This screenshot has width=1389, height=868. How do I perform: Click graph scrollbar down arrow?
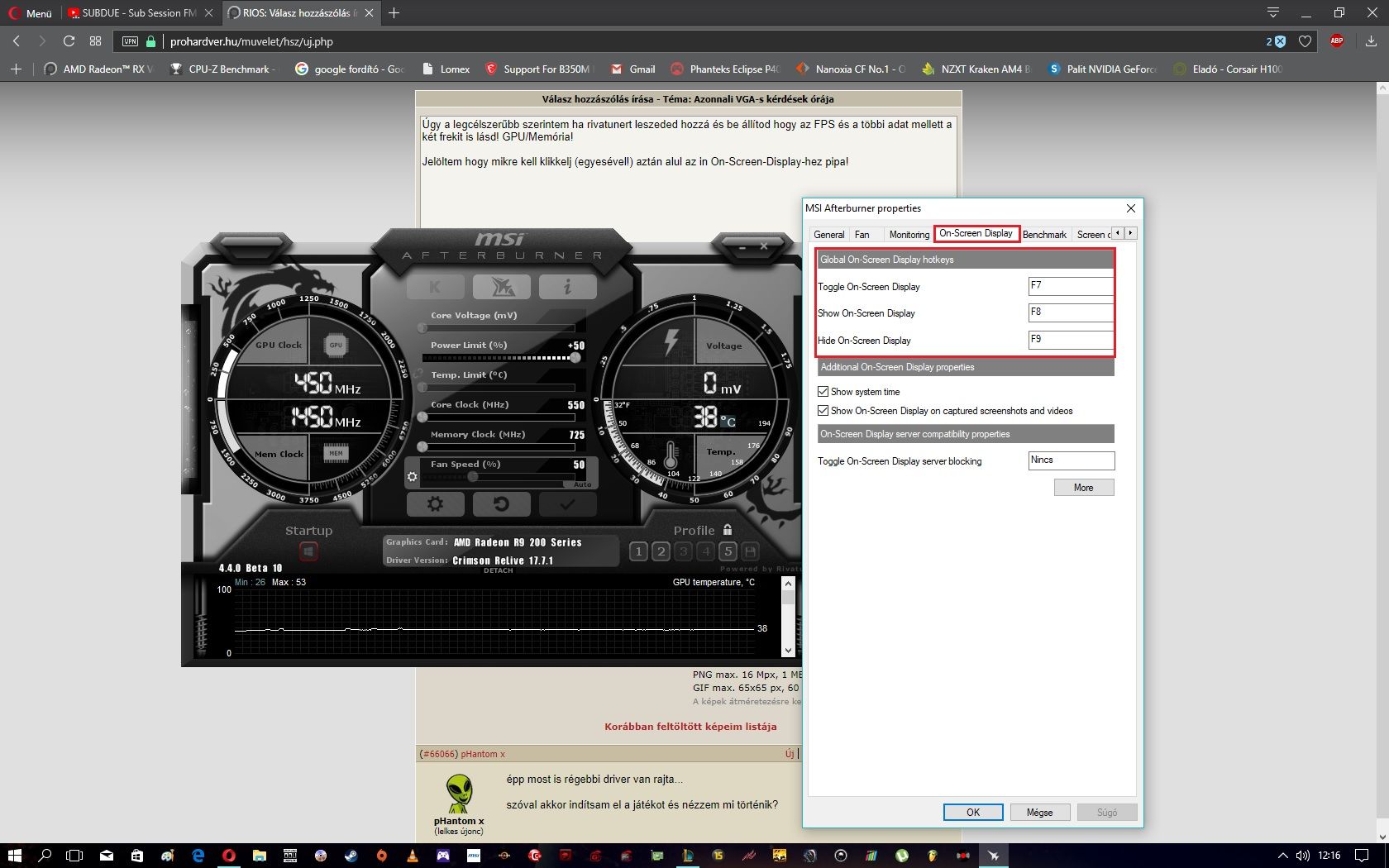788,651
